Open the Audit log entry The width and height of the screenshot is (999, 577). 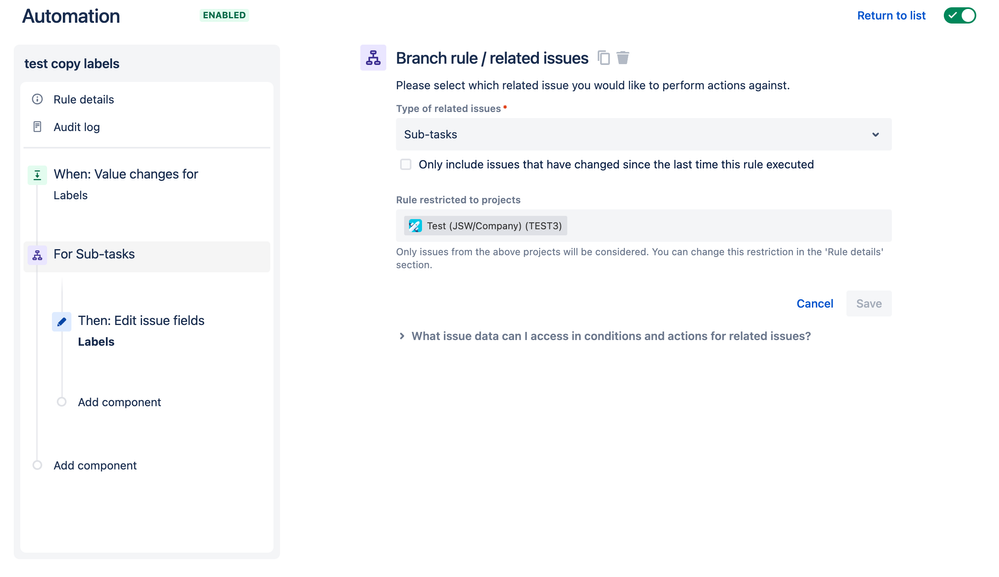pos(76,127)
